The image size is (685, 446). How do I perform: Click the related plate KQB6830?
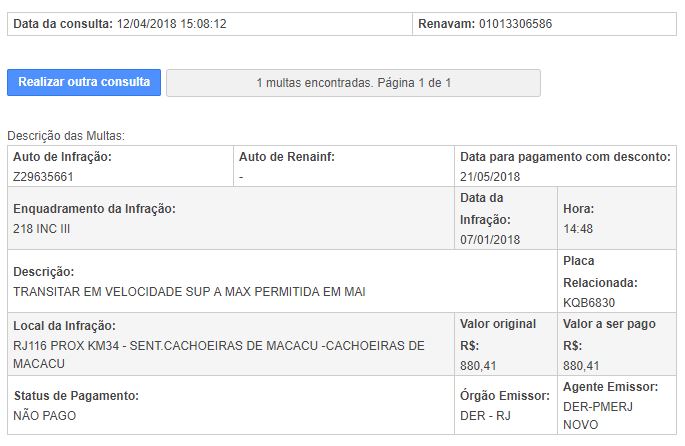coord(589,302)
